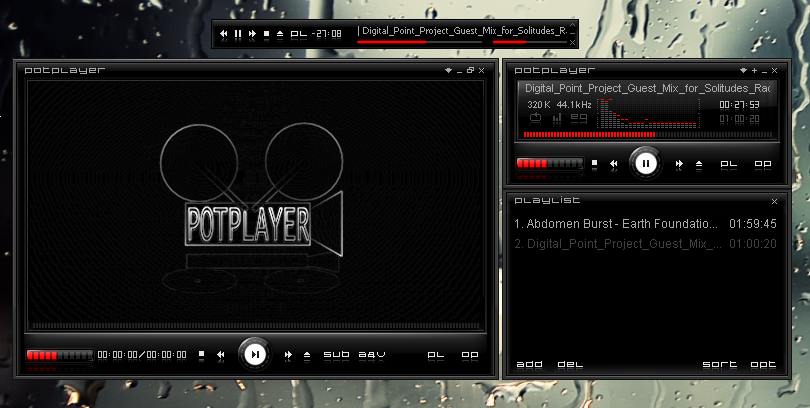This screenshot has height=408, width=810.
Task: Click the spectrum visualizer display
Action: click(x=648, y=113)
